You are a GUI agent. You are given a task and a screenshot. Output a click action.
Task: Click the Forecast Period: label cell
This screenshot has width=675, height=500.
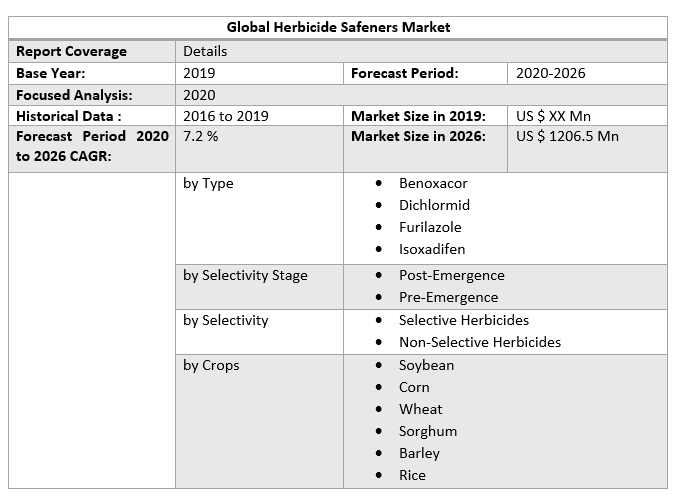(404, 73)
